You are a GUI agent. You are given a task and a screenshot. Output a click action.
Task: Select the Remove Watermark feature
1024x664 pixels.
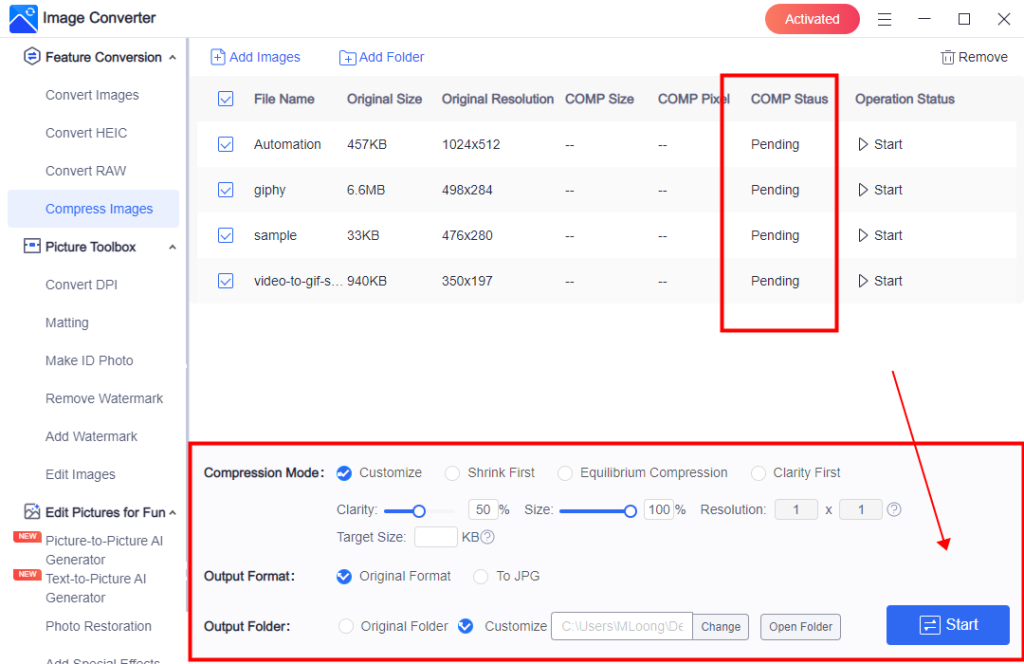[104, 398]
